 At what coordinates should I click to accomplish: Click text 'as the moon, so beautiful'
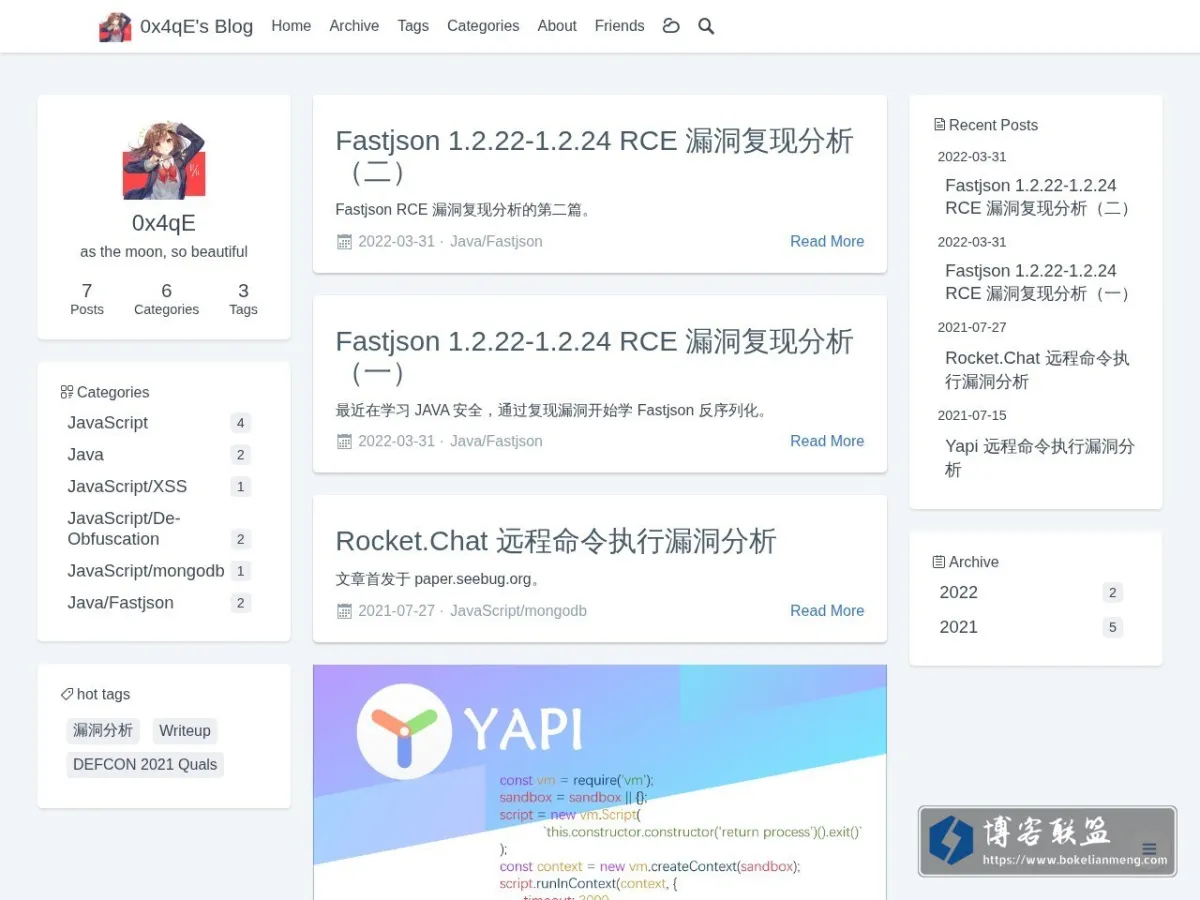164,252
